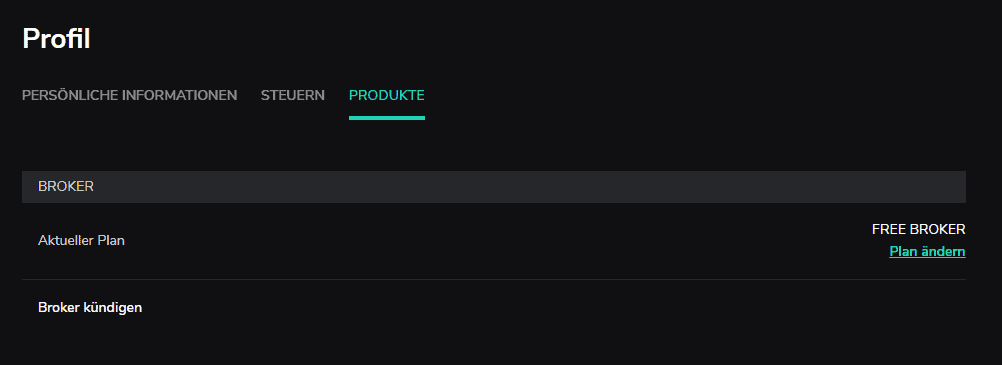The image size is (1002, 365).
Task: Select the Broker kündigen row
Action: coord(494,307)
